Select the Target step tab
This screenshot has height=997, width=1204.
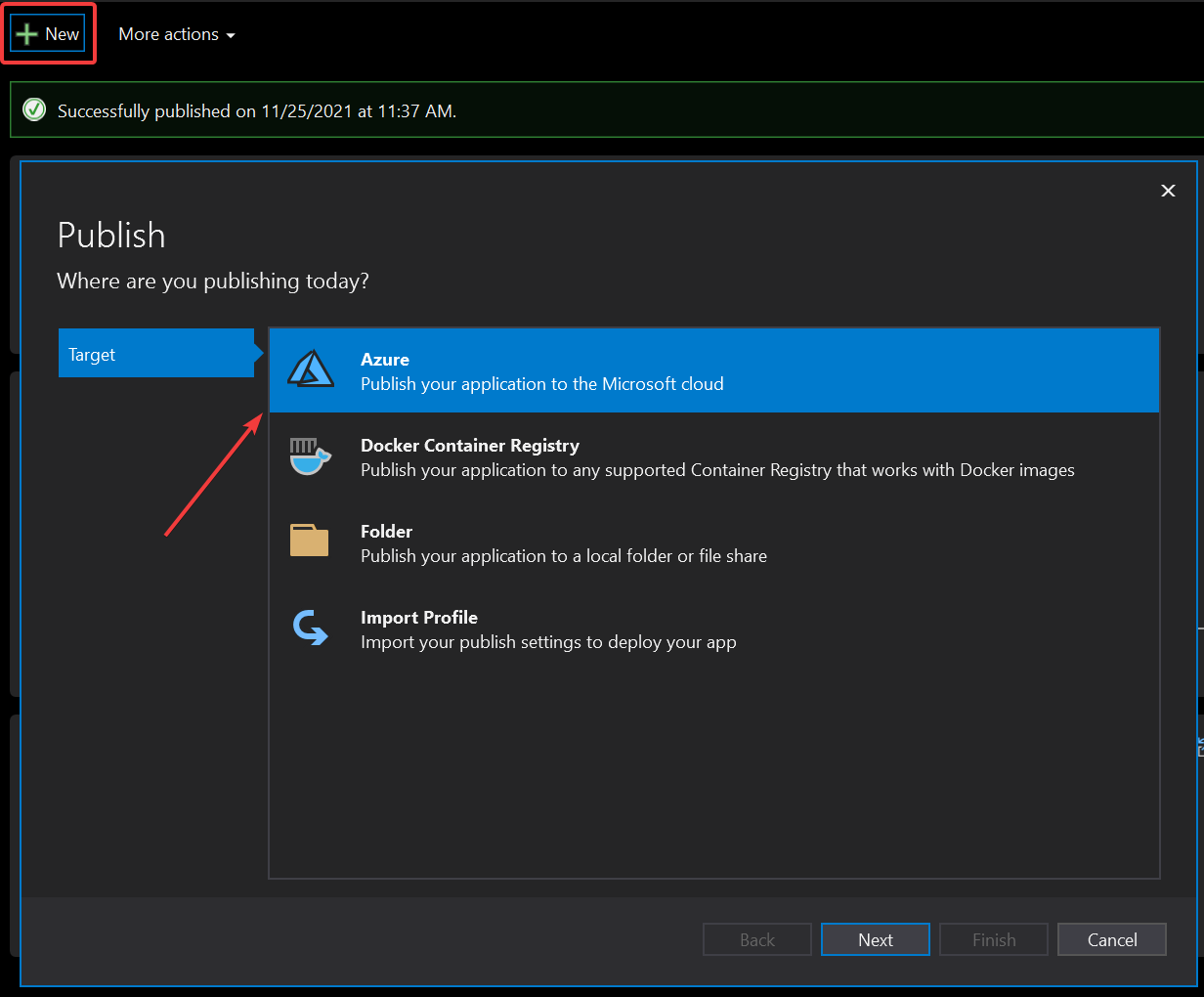pos(156,354)
